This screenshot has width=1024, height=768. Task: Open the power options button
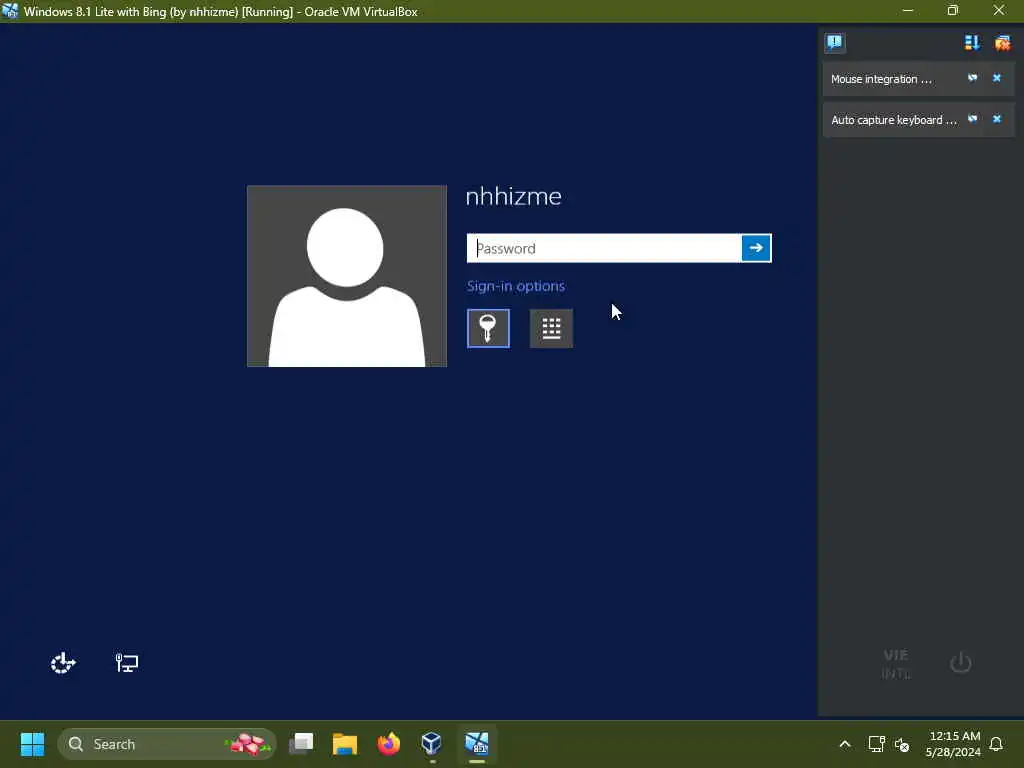tap(961, 663)
